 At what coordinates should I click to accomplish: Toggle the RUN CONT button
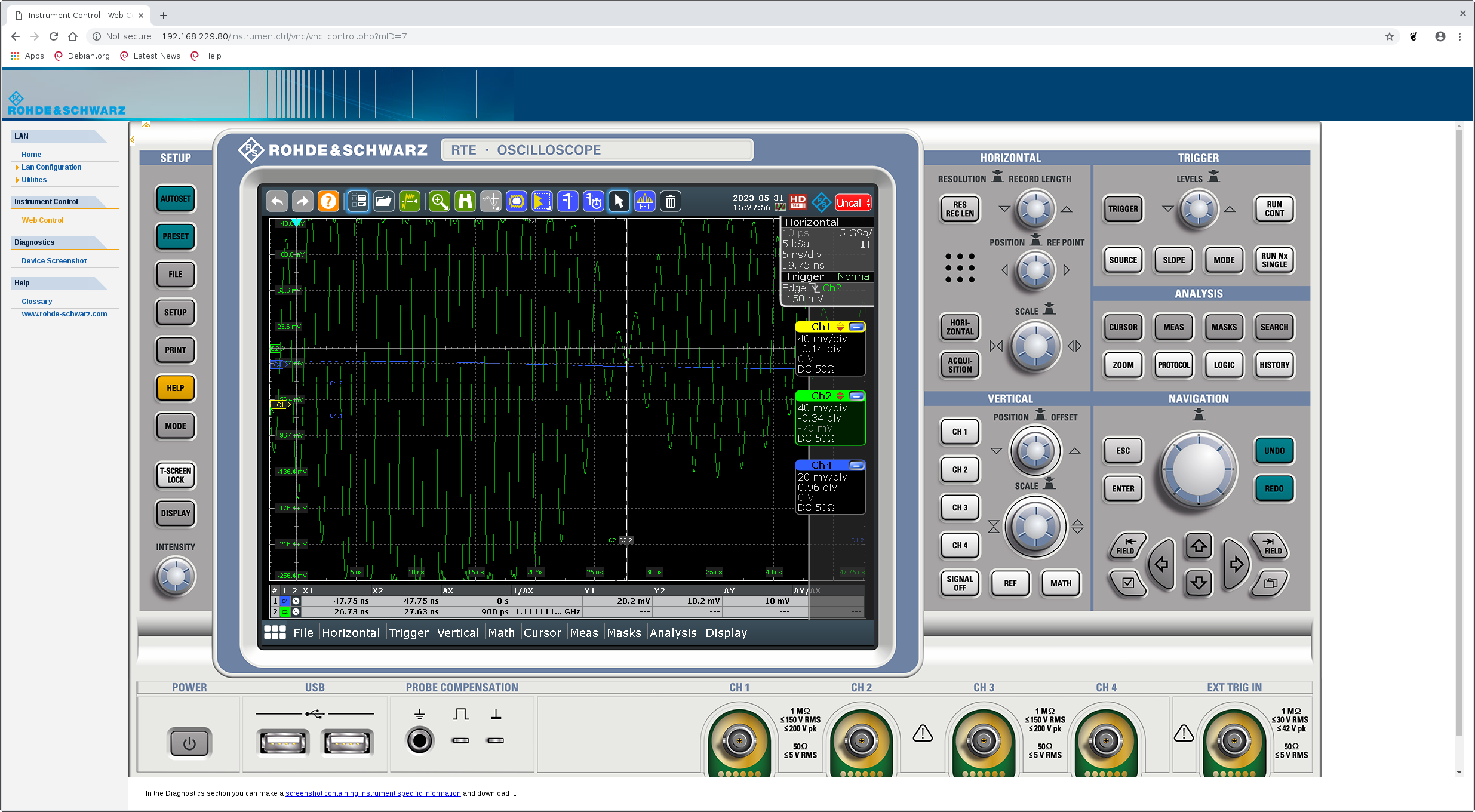1273,209
